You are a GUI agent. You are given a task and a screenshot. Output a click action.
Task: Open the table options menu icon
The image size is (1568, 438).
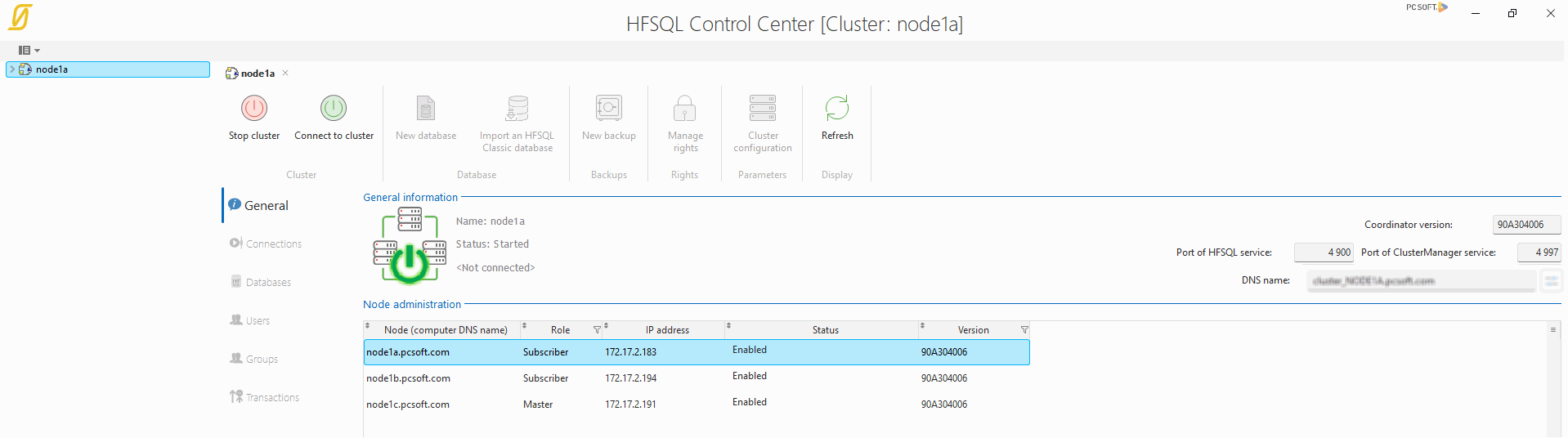point(1553,330)
